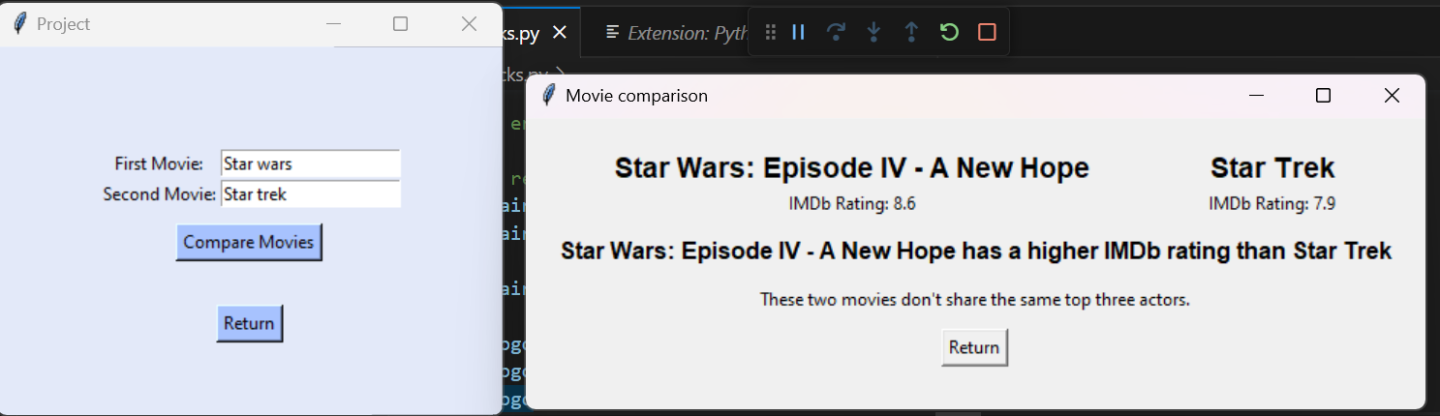
Task: Click the Compare Movies button
Action: point(249,242)
